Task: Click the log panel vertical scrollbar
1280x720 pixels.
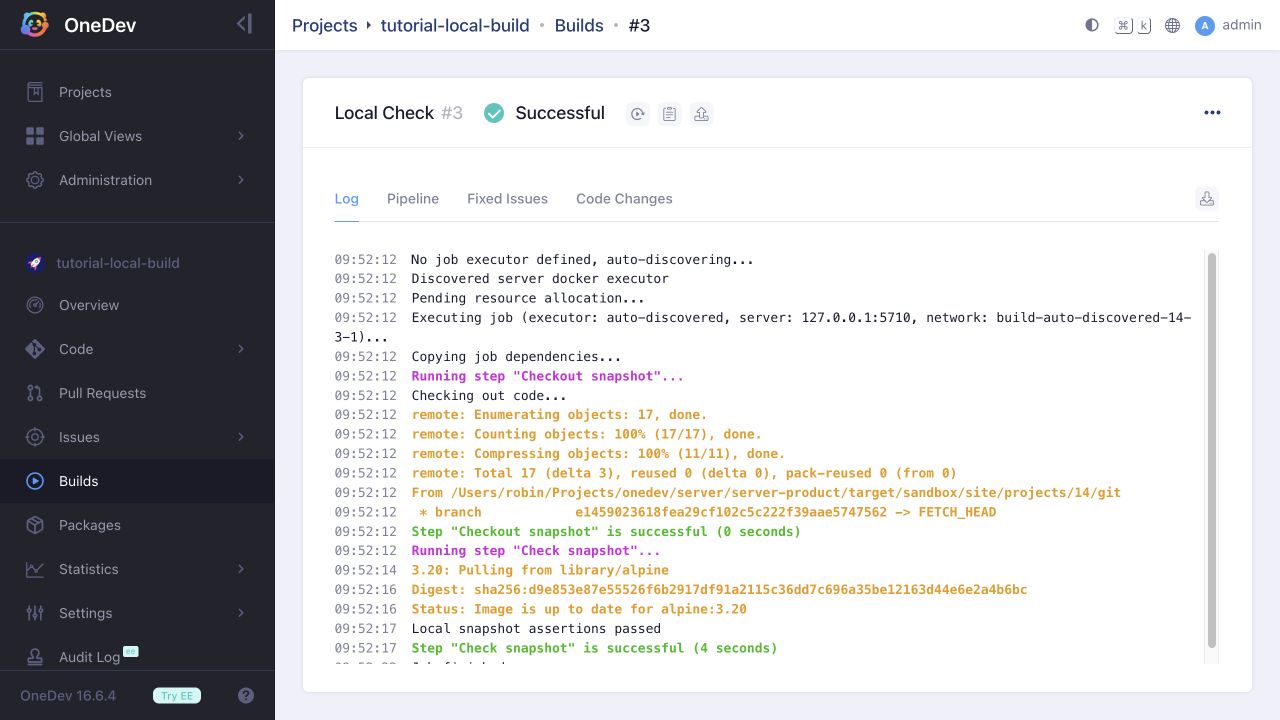Action: point(1212,450)
